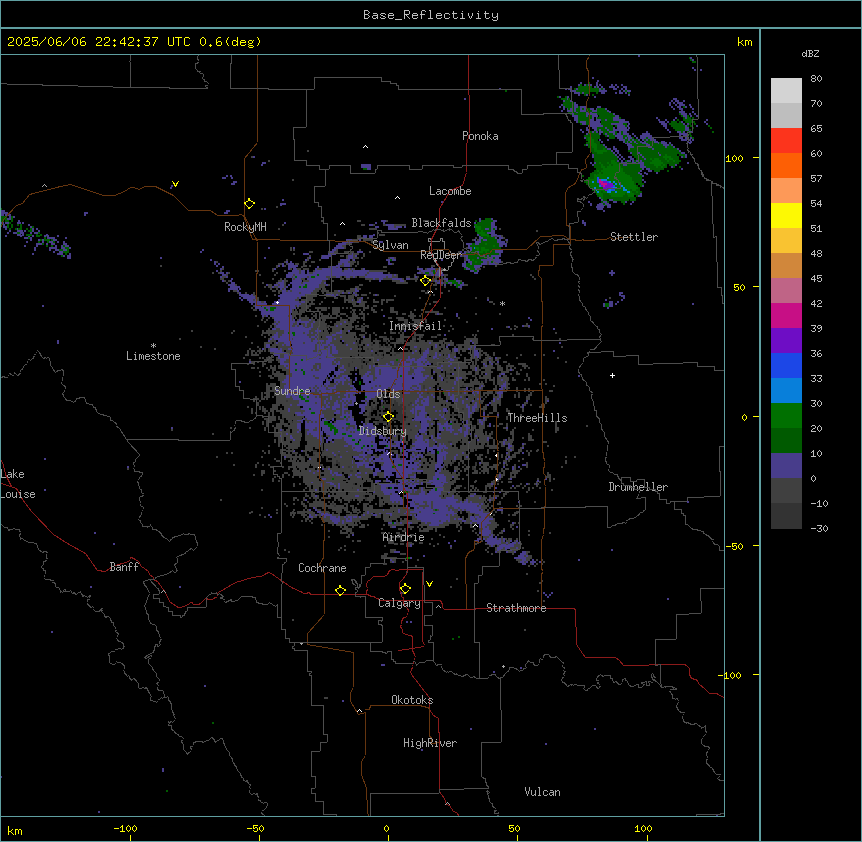Viewport: 862px width, 842px height.
Task: Click the Innisfail label
Action: pyautogui.click(x=416, y=326)
